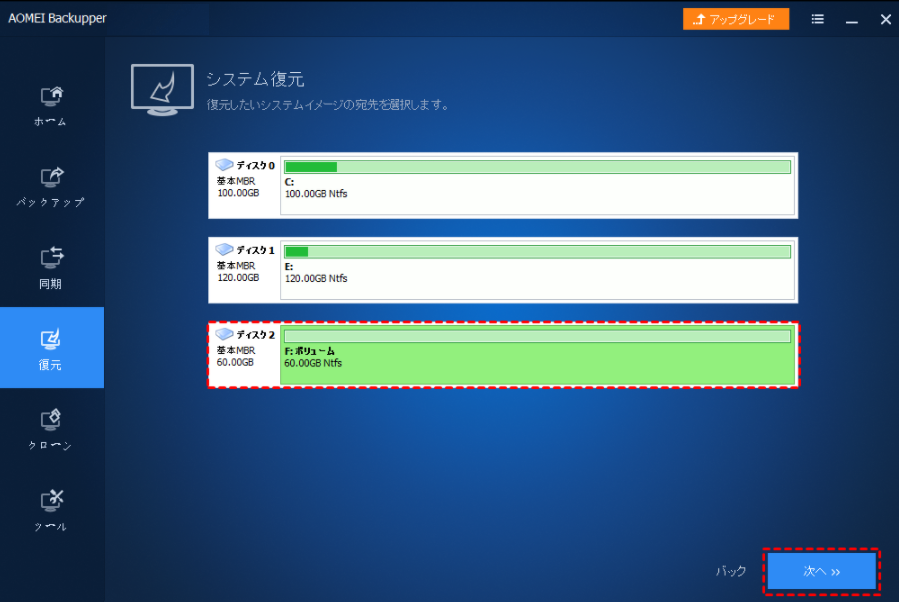
Task: Click the 復元したいシステムイメージ instruction text
Action: pyautogui.click(x=329, y=105)
